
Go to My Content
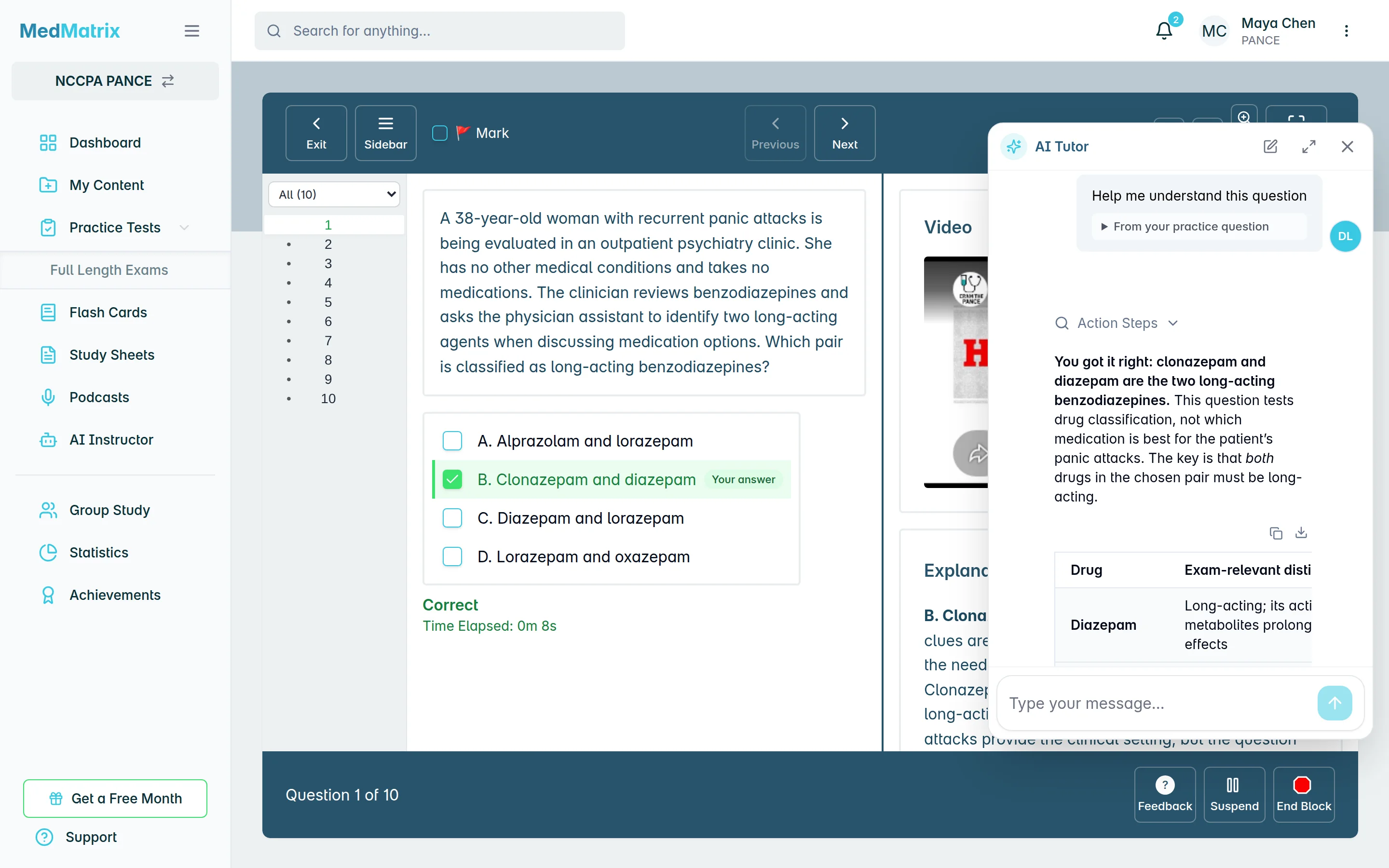107,186
